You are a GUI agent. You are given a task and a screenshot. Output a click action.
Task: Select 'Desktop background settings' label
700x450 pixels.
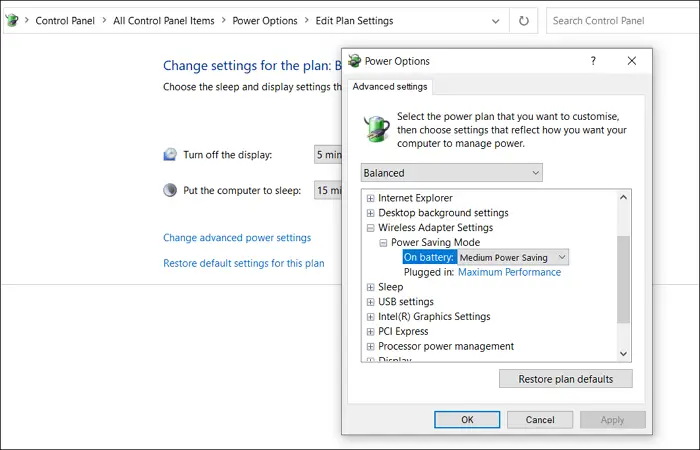pos(443,213)
